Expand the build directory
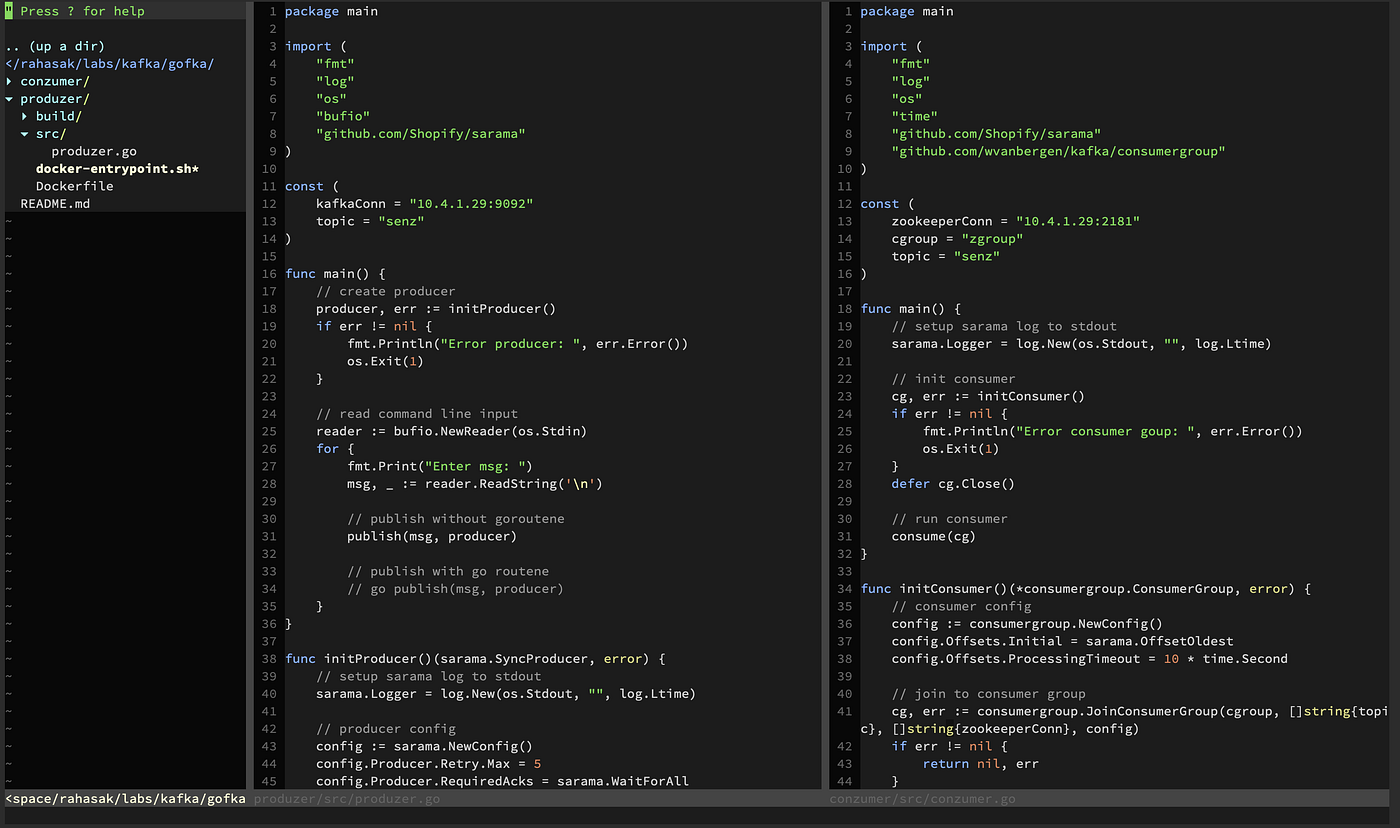1400x828 pixels. 59,116
